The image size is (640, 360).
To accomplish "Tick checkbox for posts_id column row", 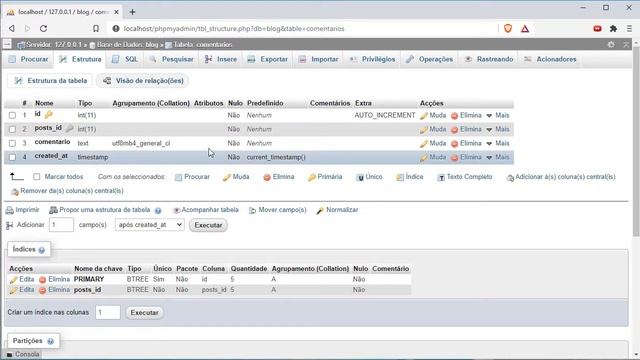I will pos(12,129).
